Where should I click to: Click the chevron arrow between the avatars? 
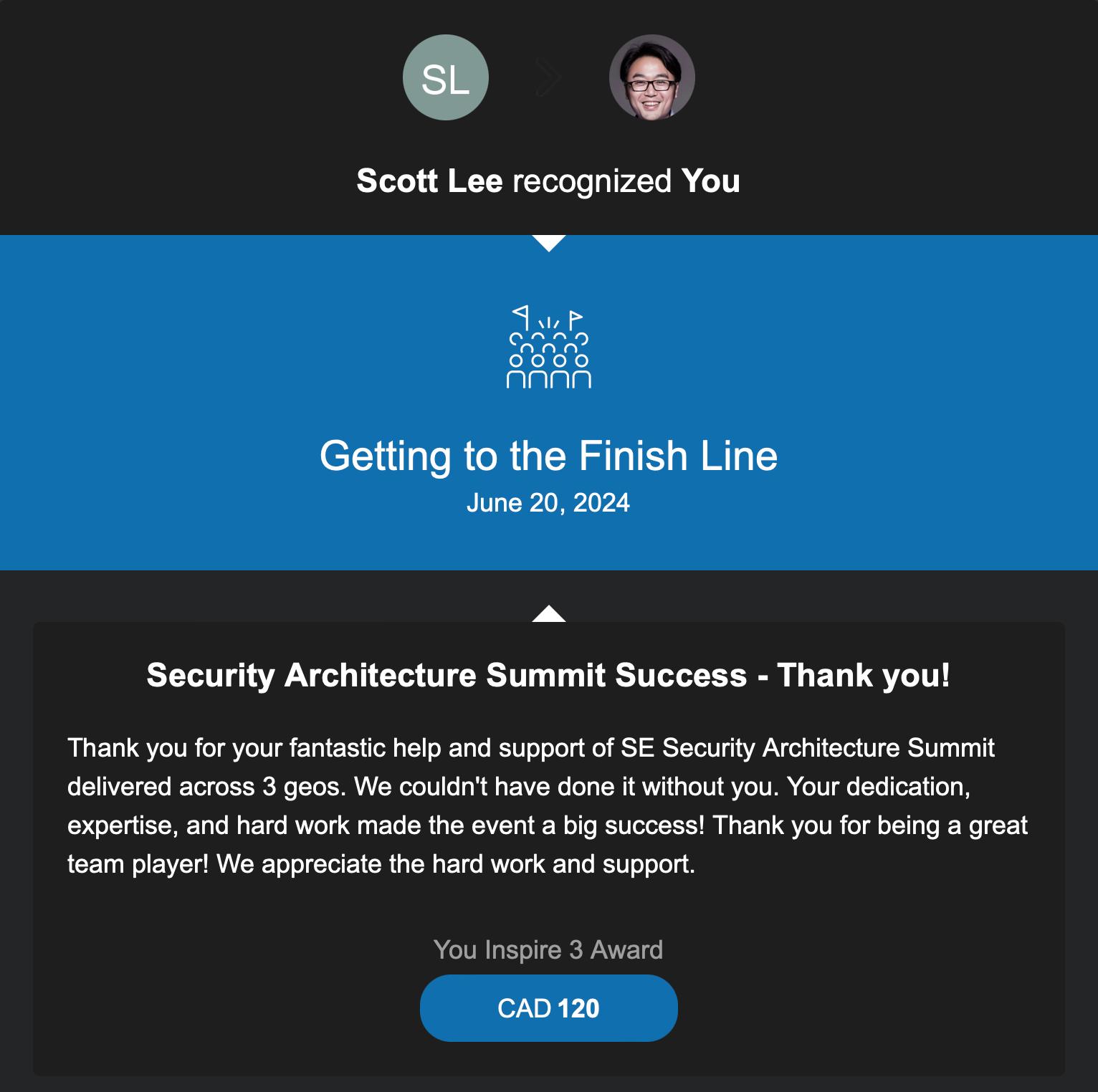click(548, 78)
